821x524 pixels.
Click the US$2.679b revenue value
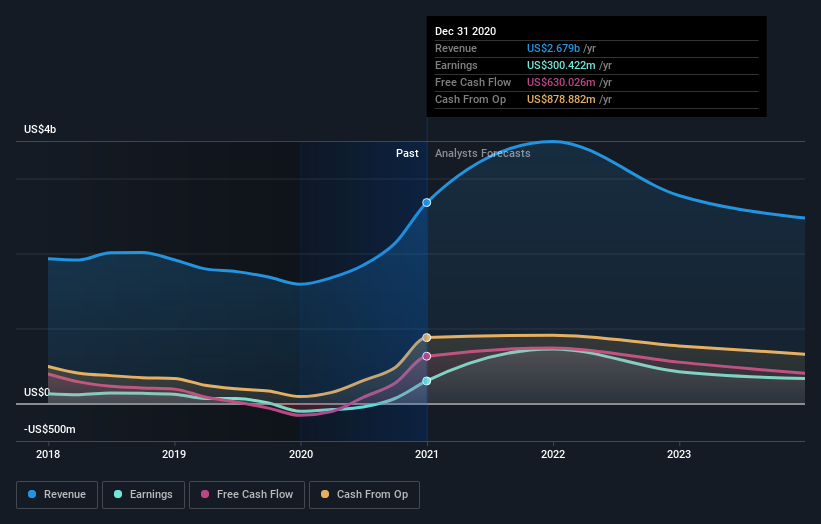coord(553,48)
